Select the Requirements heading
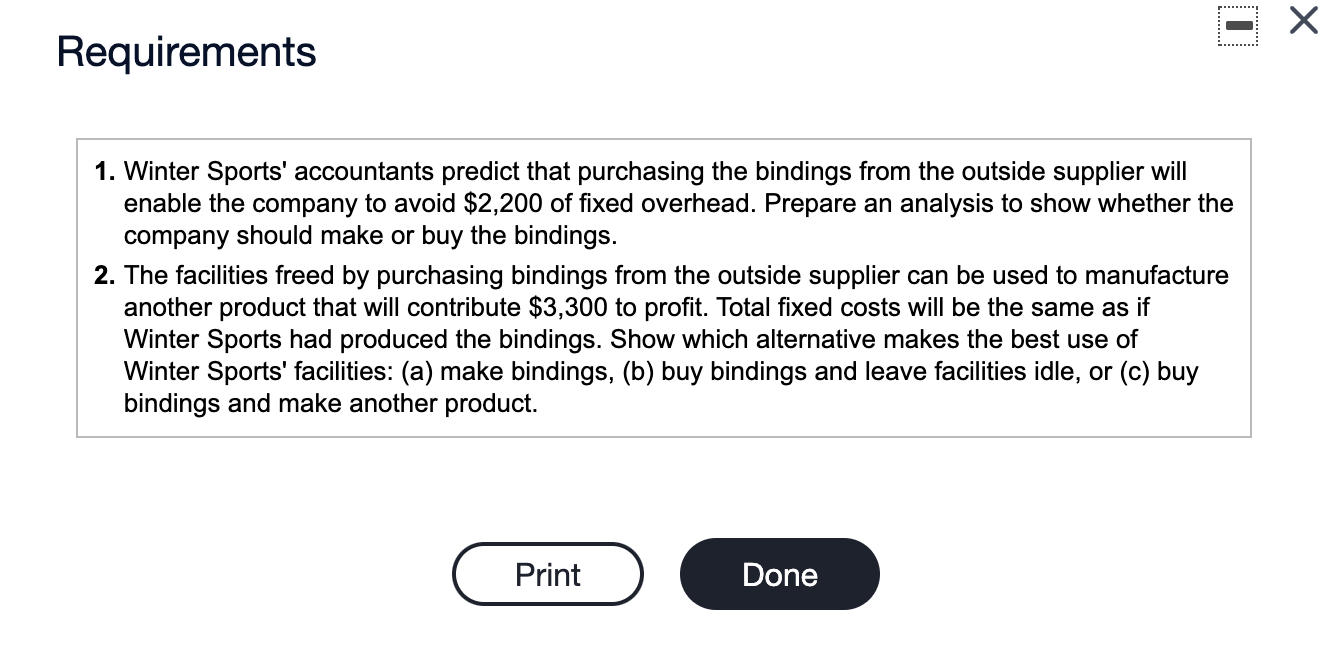1336x672 pixels. 185,52
